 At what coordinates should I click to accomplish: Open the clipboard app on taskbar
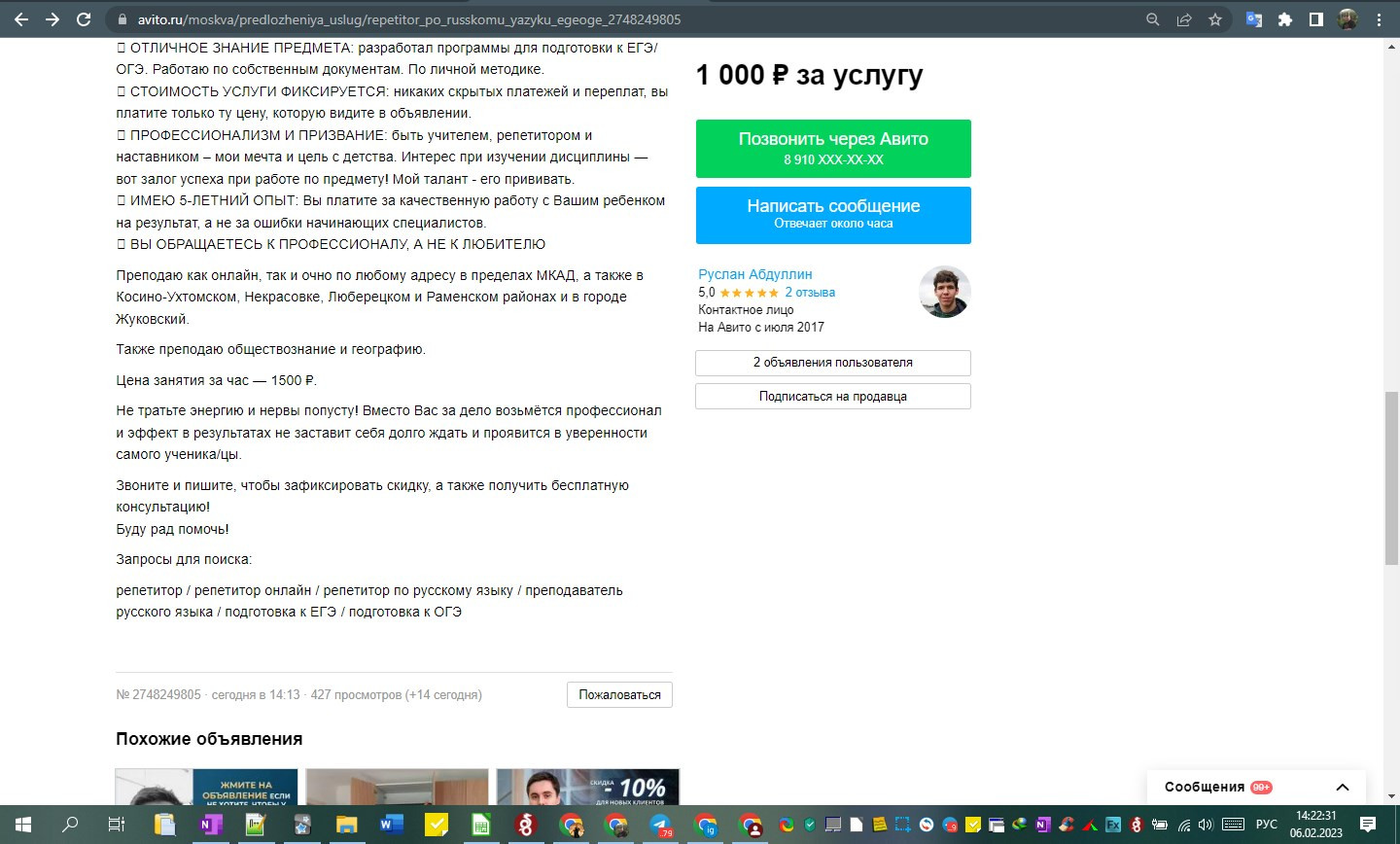pos(163,825)
